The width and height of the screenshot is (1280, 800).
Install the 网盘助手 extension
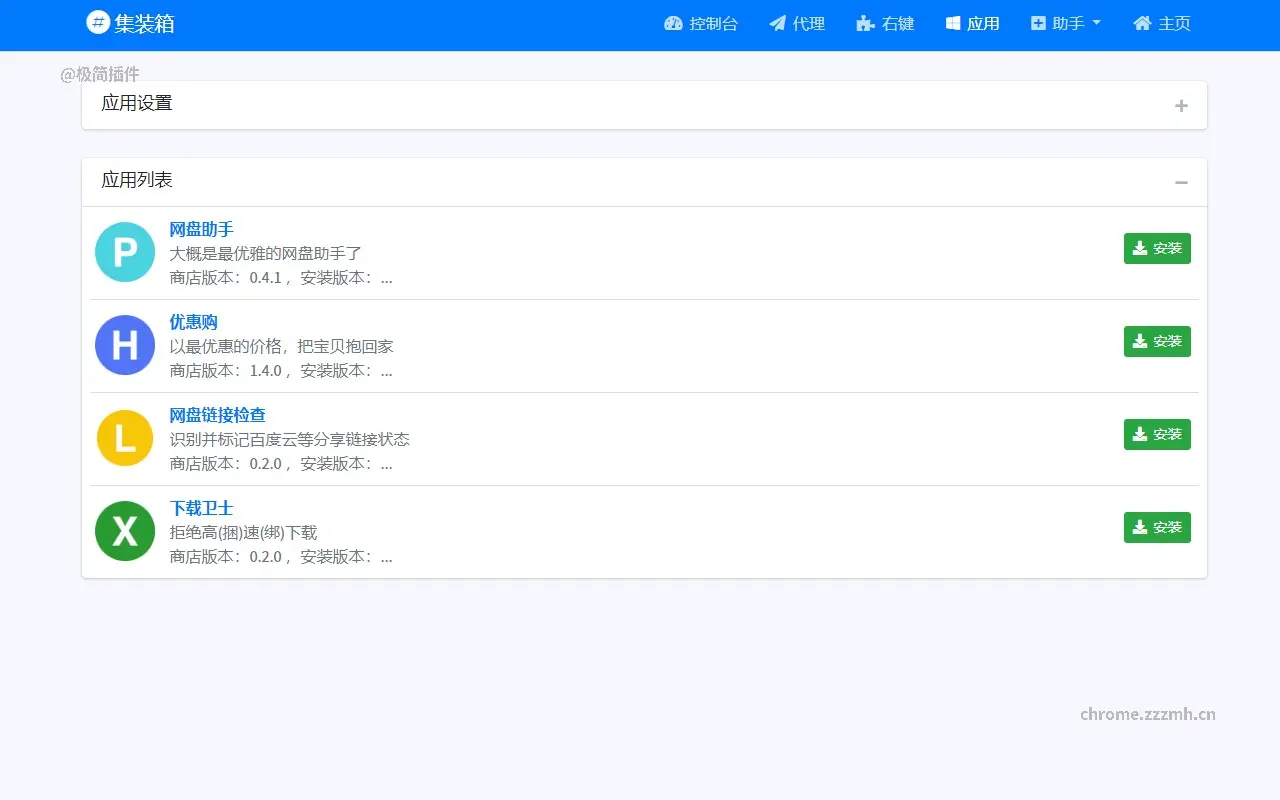point(1157,248)
